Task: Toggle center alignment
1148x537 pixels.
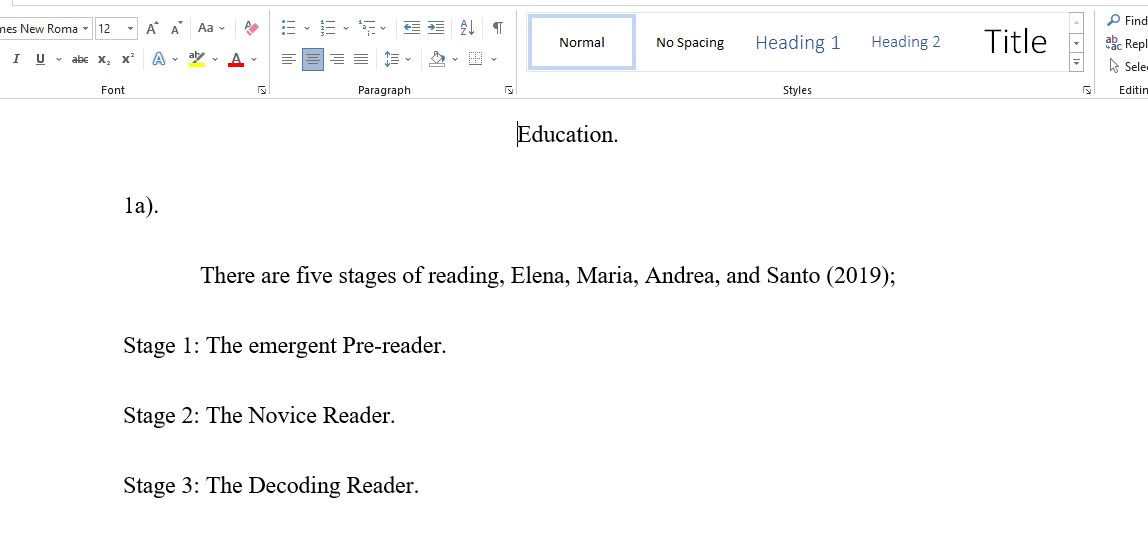Action: pyautogui.click(x=313, y=59)
